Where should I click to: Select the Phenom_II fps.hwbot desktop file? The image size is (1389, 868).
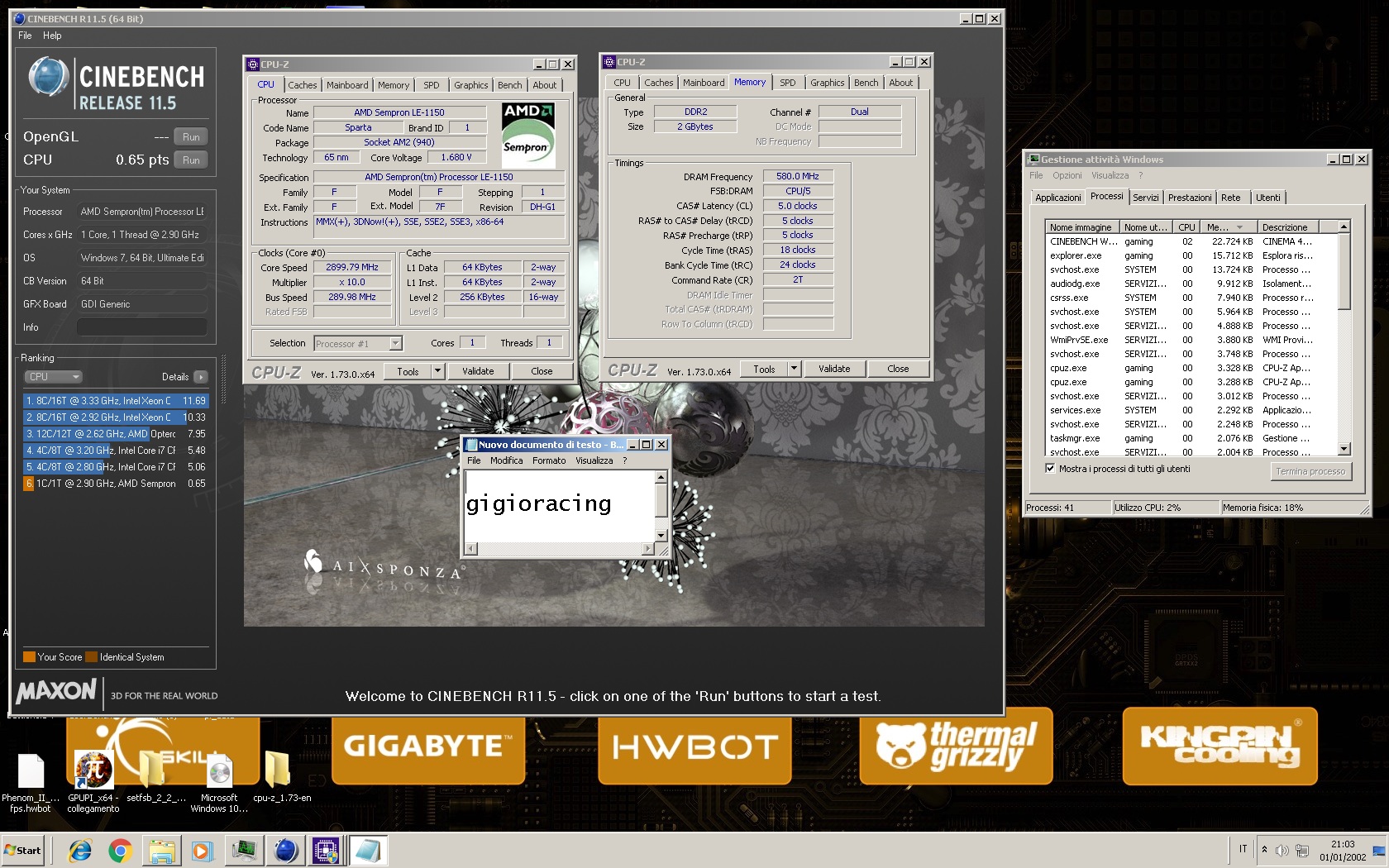pyautogui.click(x=31, y=783)
